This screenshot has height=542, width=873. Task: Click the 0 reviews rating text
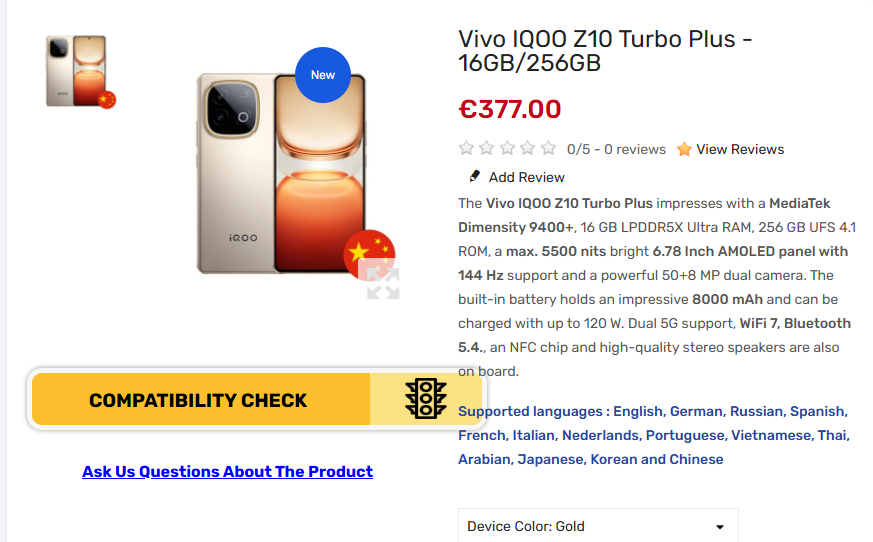coord(616,149)
